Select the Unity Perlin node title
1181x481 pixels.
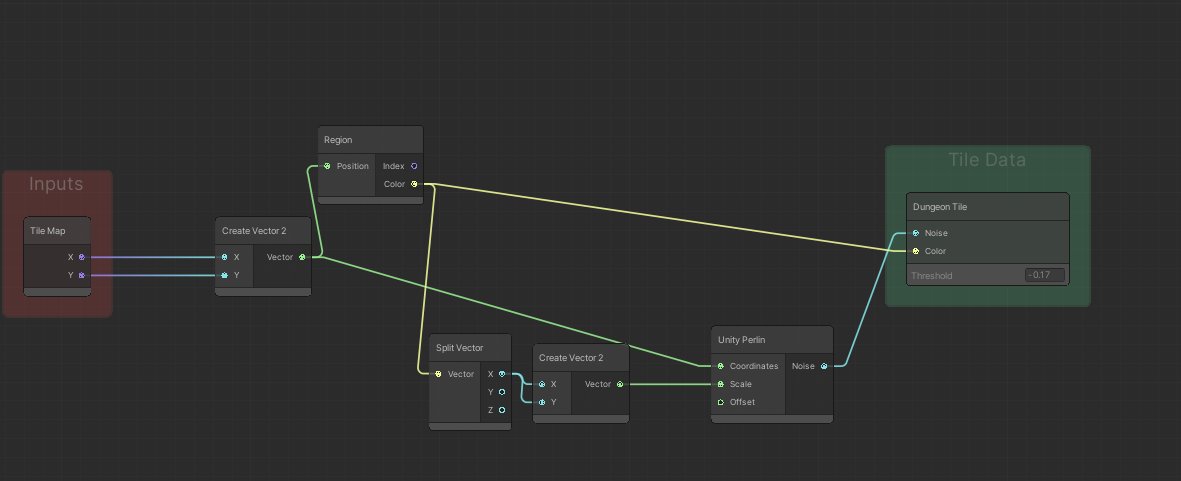click(x=742, y=340)
